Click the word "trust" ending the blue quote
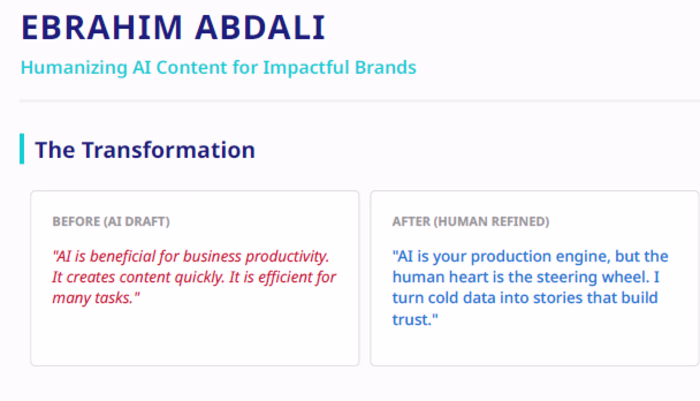Viewport: 700px width, 401px height. coord(410,319)
